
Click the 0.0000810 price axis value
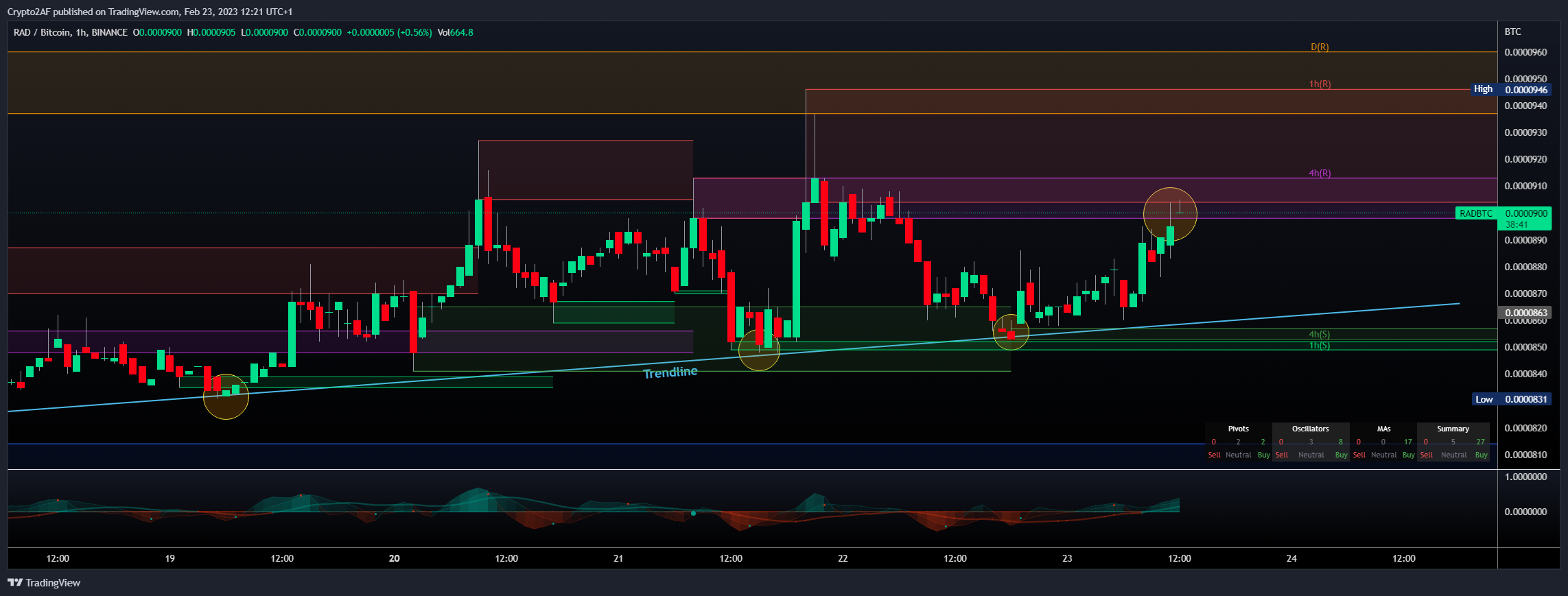coord(1524,455)
